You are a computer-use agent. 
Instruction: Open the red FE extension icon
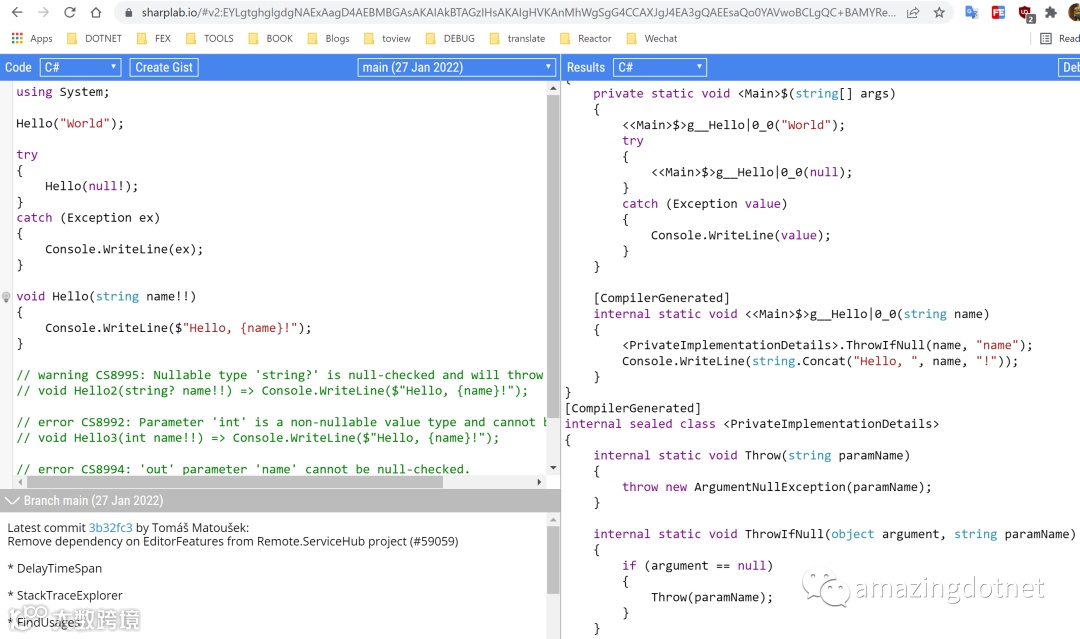(998, 12)
